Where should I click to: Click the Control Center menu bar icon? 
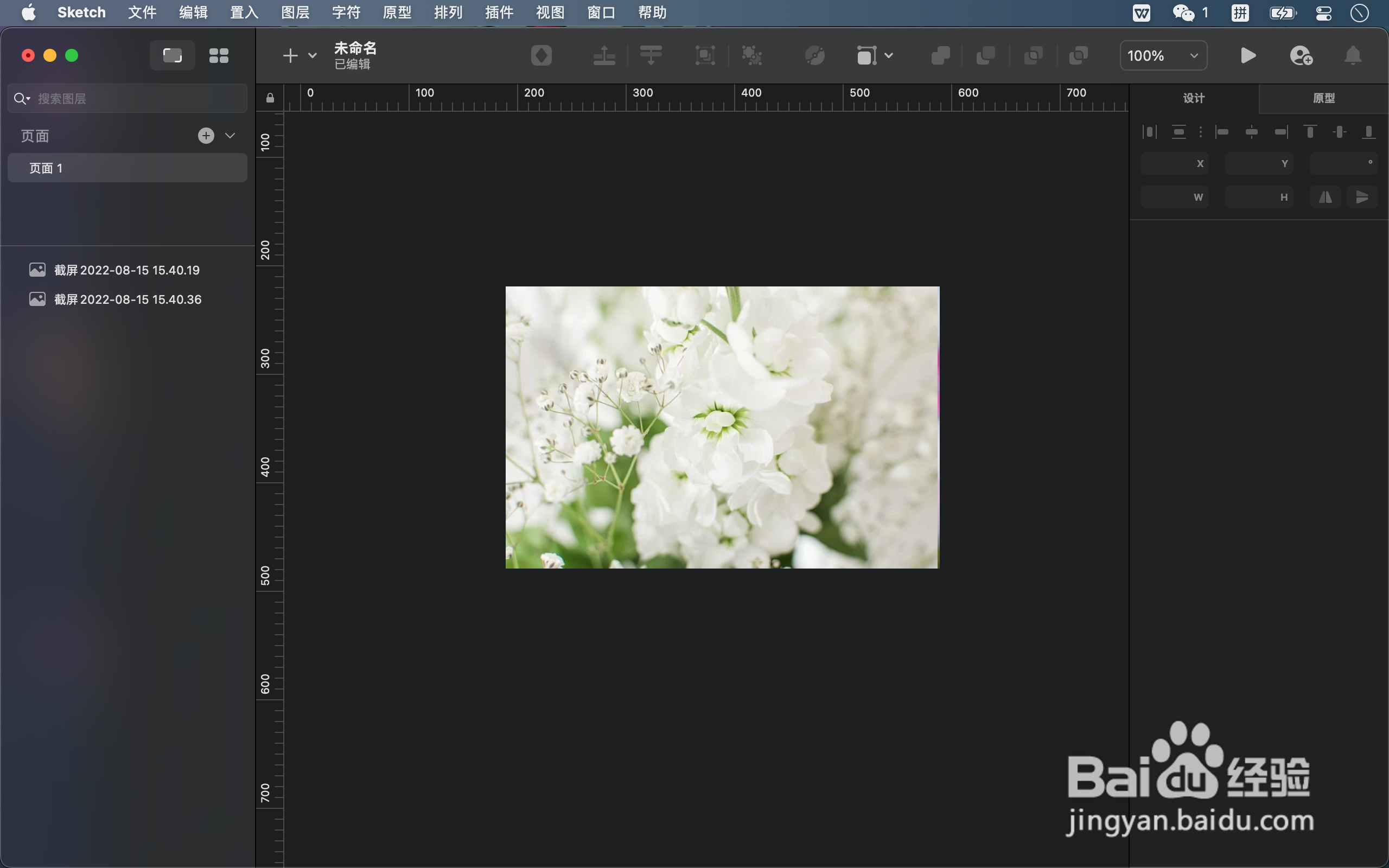pyautogui.click(x=1323, y=12)
